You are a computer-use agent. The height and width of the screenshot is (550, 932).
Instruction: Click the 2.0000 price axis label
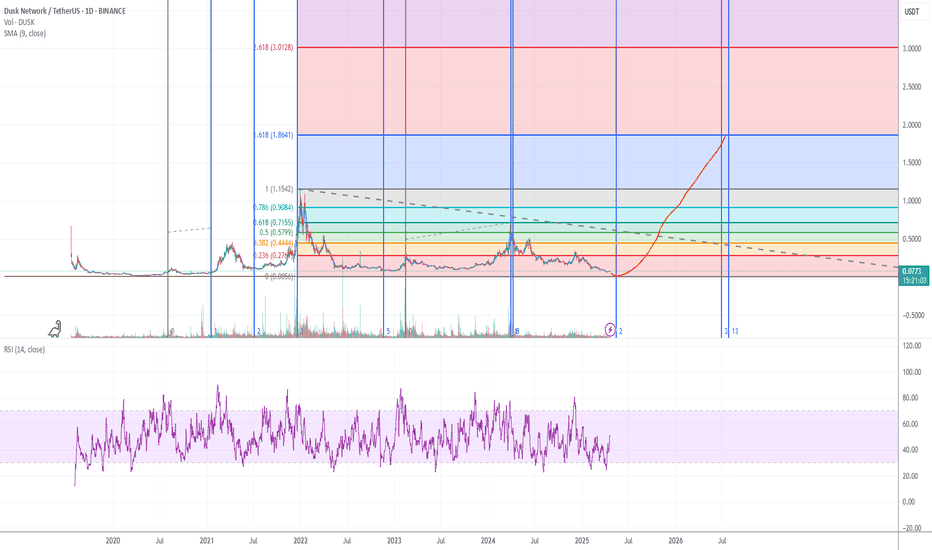(x=911, y=125)
